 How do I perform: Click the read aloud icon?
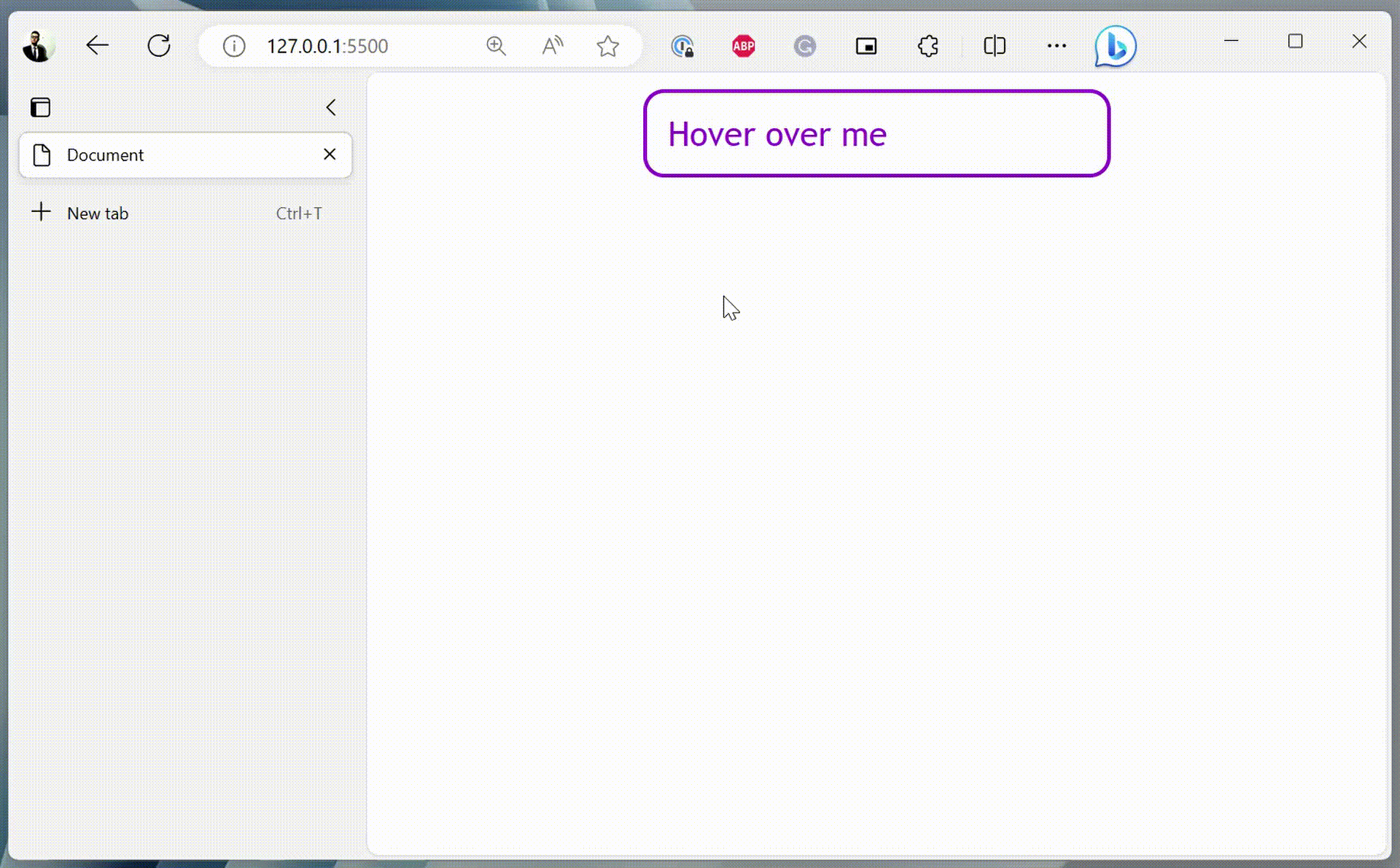tap(553, 46)
